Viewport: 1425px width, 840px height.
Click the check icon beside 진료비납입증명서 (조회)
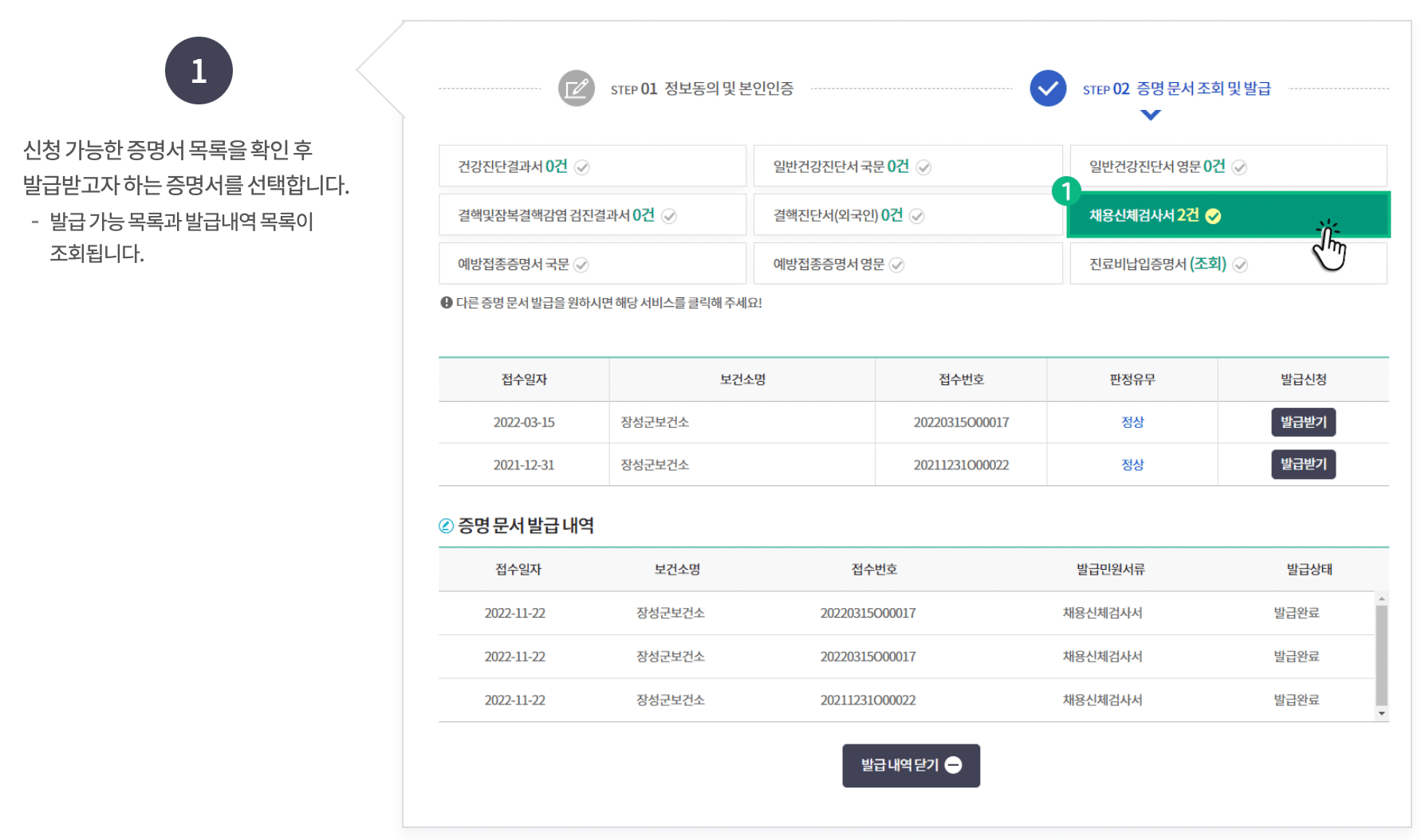[x=1241, y=264]
